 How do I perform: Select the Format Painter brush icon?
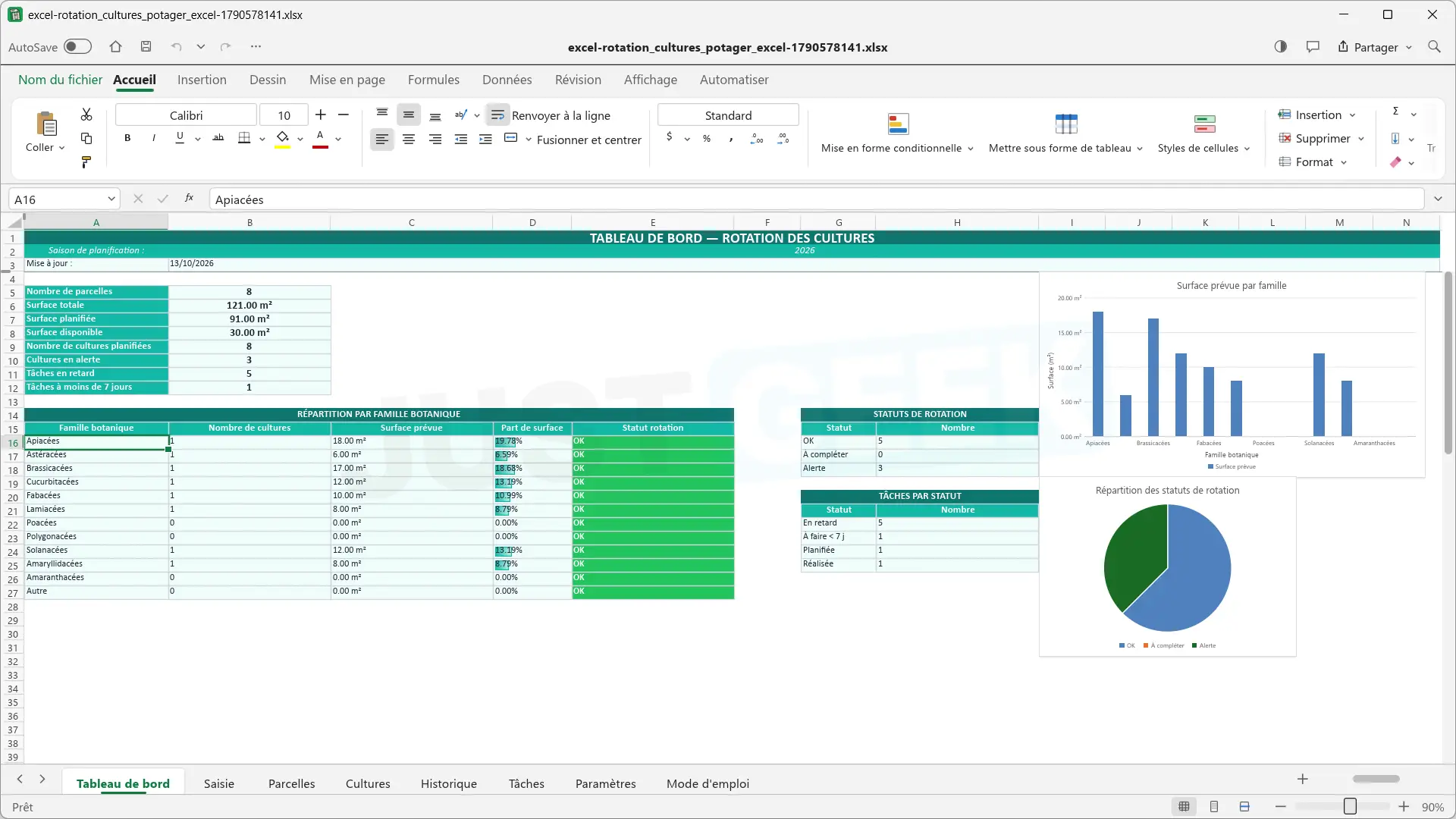86,162
